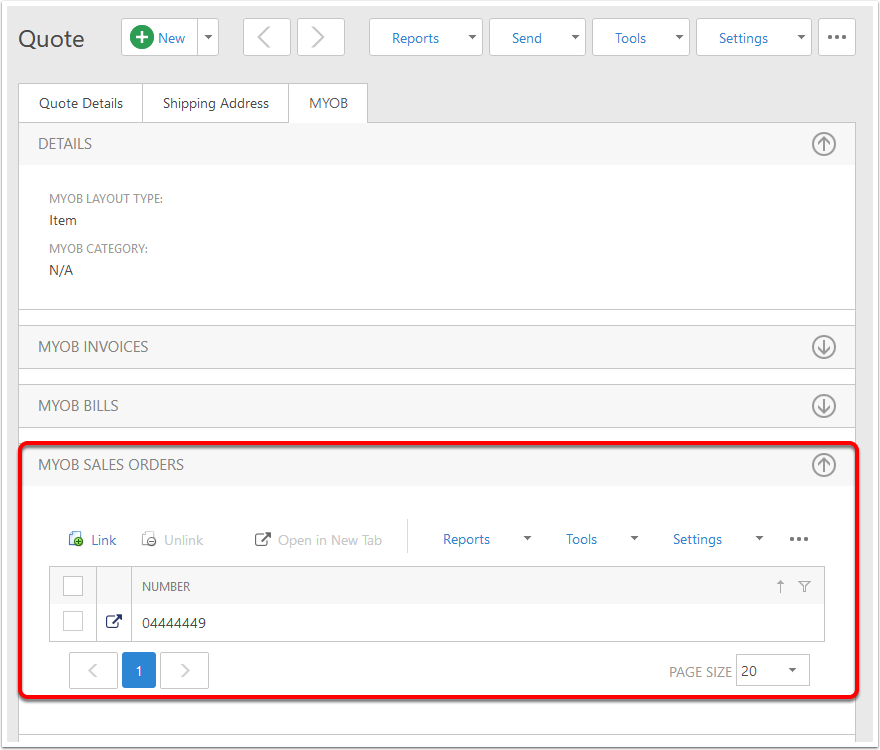Image resolution: width=880 pixels, height=750 pixels.
Task: Collapse the DETAILS section arrow
Action: [823, 144]
